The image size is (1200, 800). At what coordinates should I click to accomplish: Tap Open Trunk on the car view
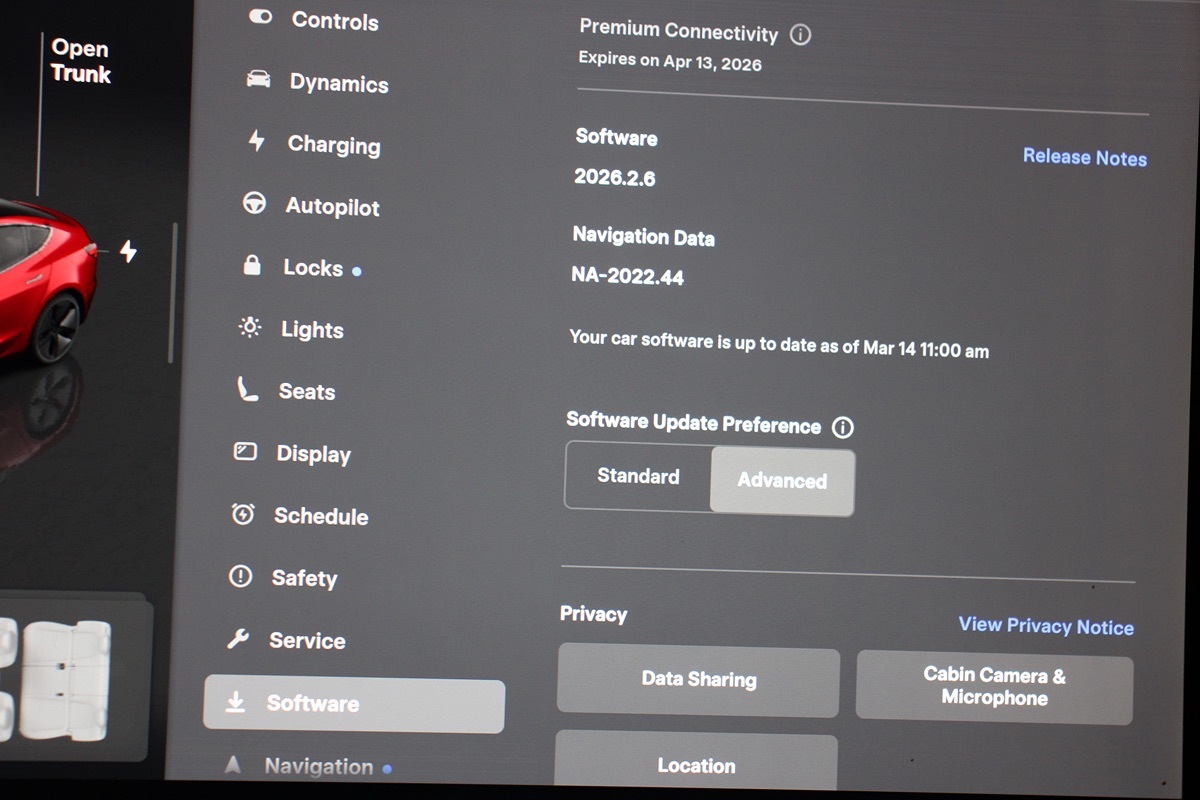(80, 61)
